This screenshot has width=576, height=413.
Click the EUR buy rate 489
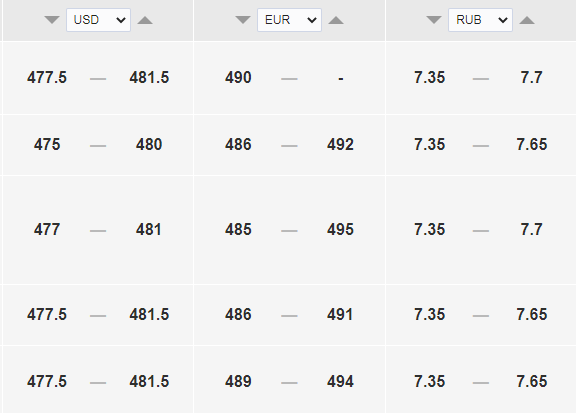[238, 381]
